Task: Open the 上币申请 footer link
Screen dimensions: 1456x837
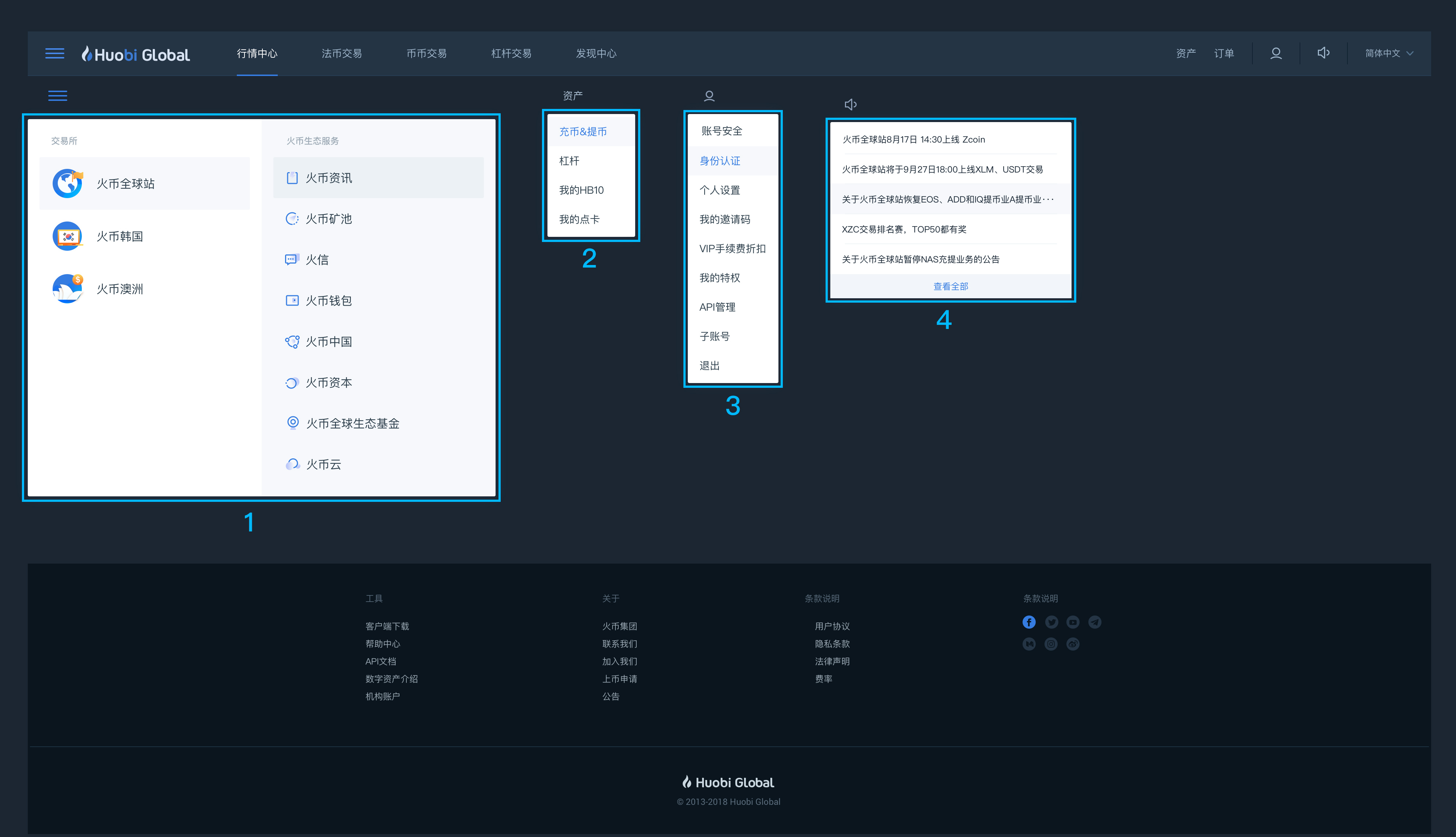Action: pos(619,679)
